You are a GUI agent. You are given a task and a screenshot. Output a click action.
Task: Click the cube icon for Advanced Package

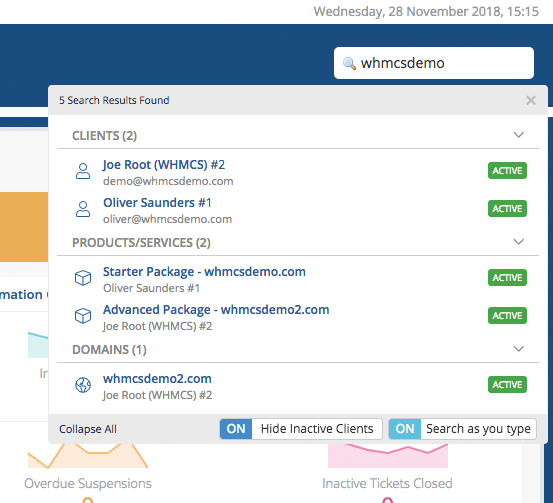pos(83,316)
